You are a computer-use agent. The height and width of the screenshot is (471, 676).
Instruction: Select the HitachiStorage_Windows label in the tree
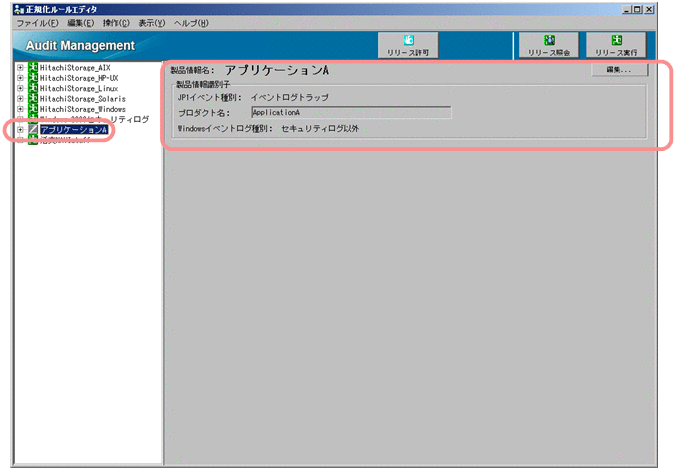[83, 109]
